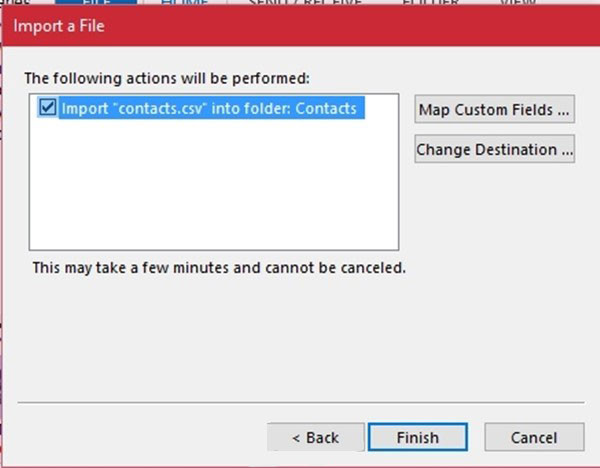Click the Import a File title bar
This screenshot has width=600, height=468.
click(x=301, y=26)
